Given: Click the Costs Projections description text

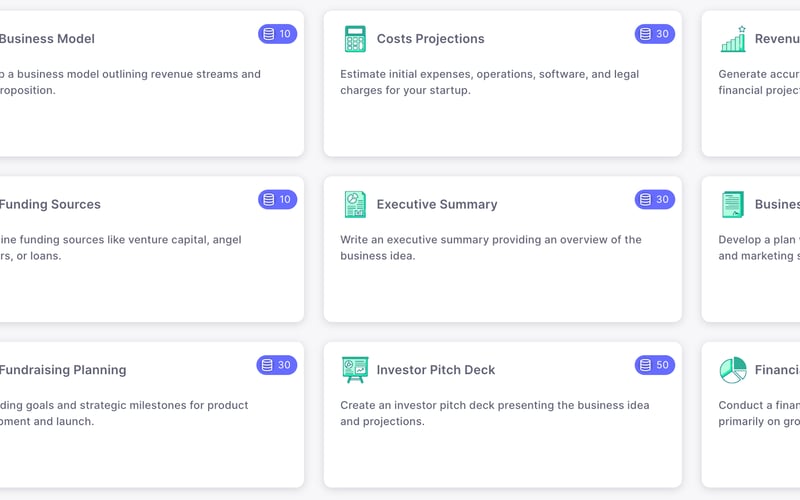Looking at the screenshot, I should (x=489, y=82).
